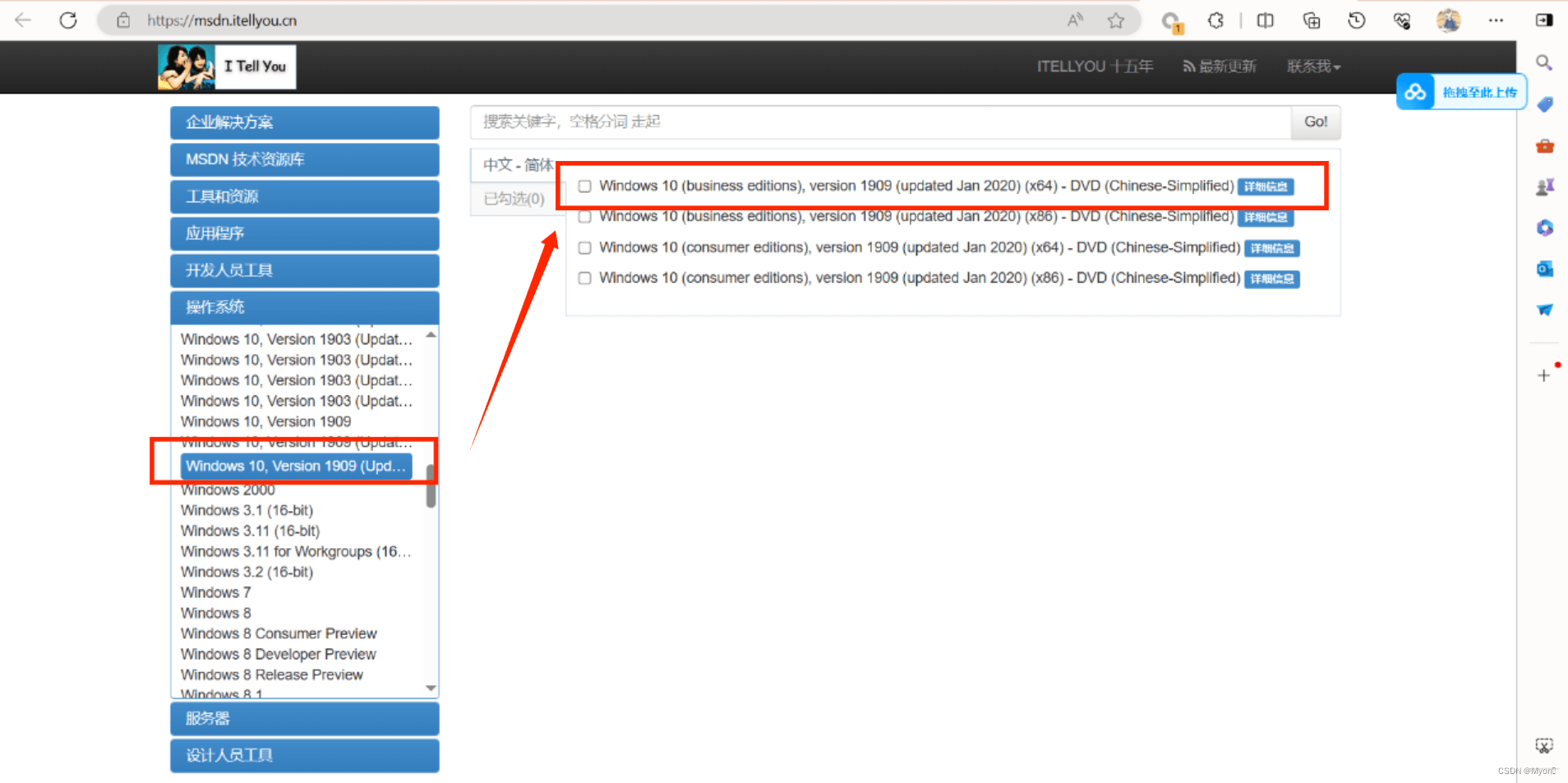
Task: Select Windows 8 Developer Preview item
Action: click(x=278, y=655)
